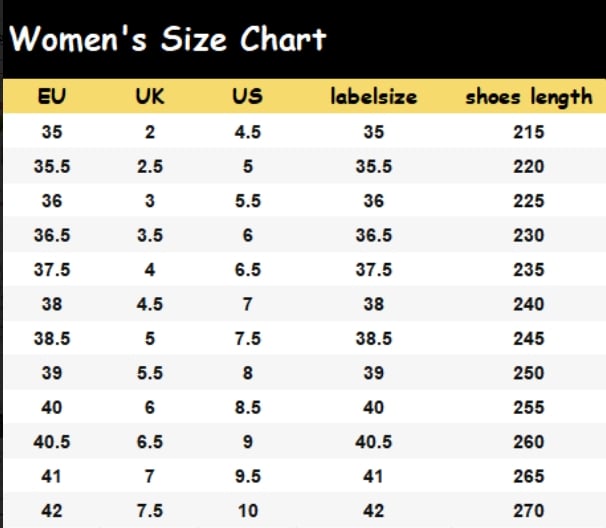Viewport: 606px width, 528px height.
Task: Select the 270 shoes length cell
Action: pos(529,511)
